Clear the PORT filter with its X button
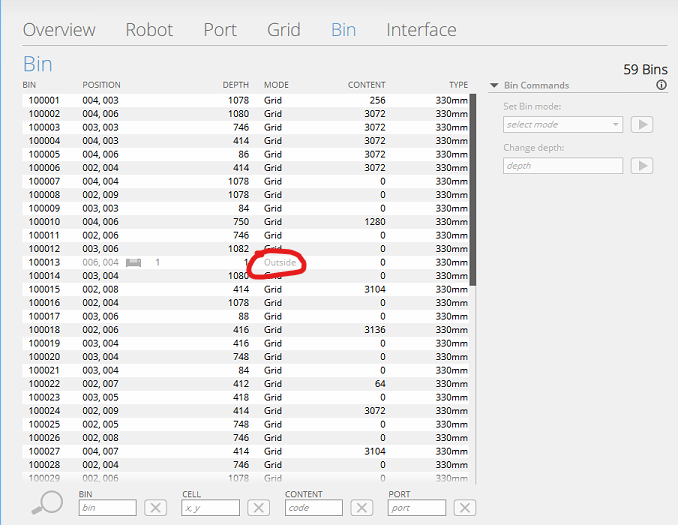This screenshot has height=525, width=678. 464,508
